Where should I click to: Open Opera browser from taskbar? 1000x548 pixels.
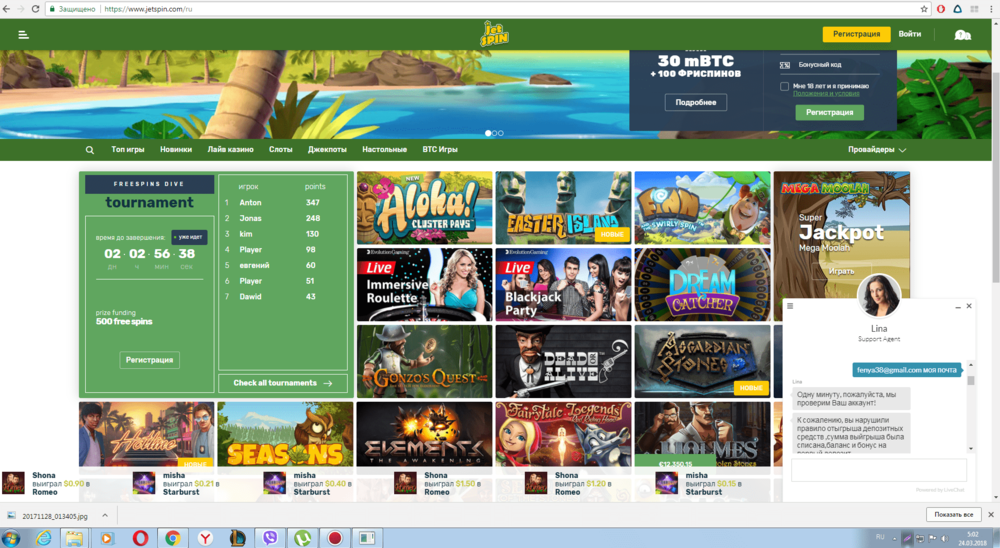(x=140, y=538)
